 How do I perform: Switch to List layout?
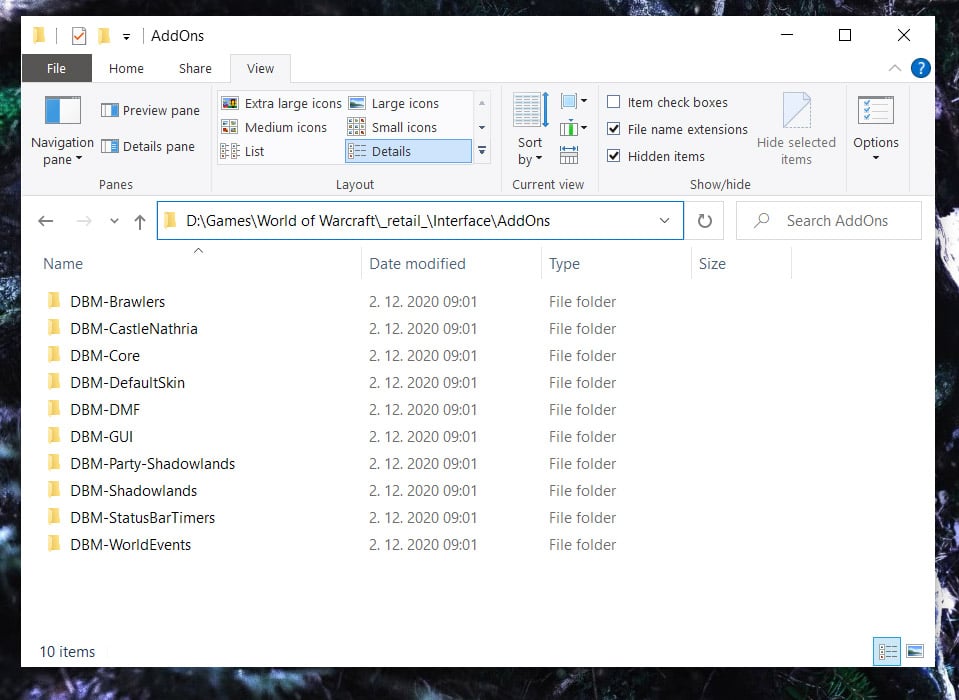point(243,151)
